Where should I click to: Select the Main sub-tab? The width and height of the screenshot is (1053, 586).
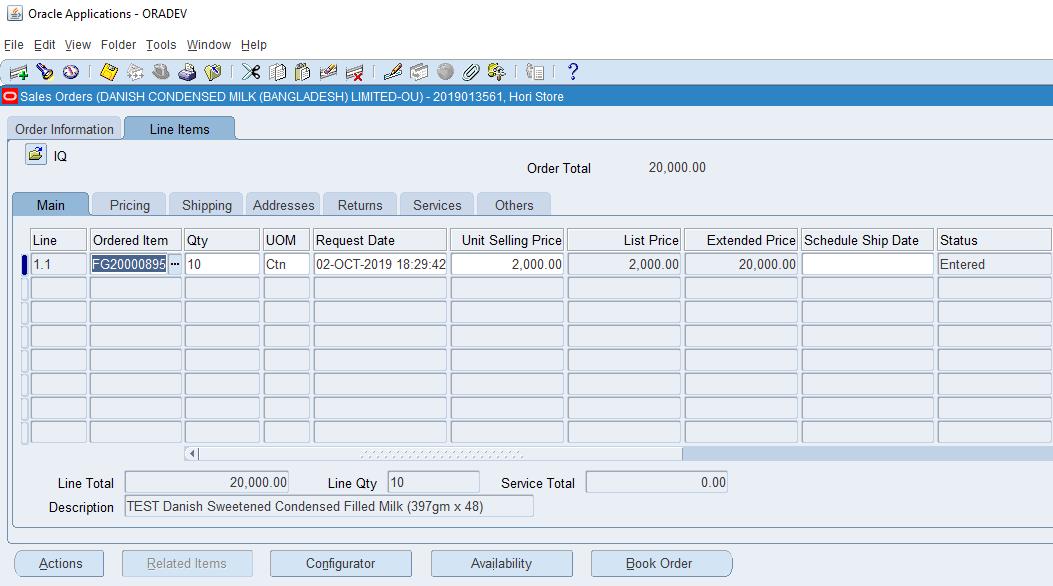(51, 205)
